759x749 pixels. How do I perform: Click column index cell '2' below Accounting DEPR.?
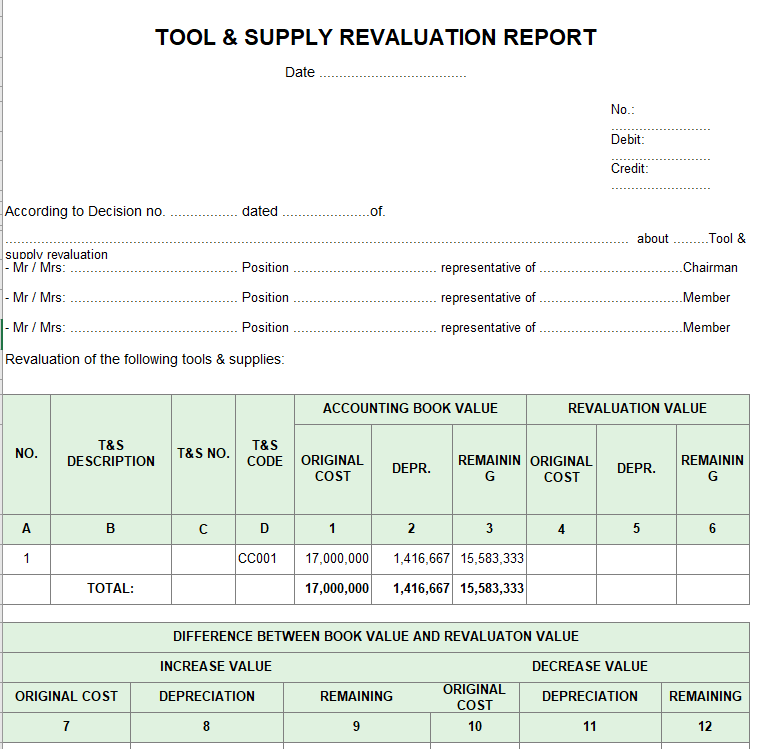tap(411, 529)
